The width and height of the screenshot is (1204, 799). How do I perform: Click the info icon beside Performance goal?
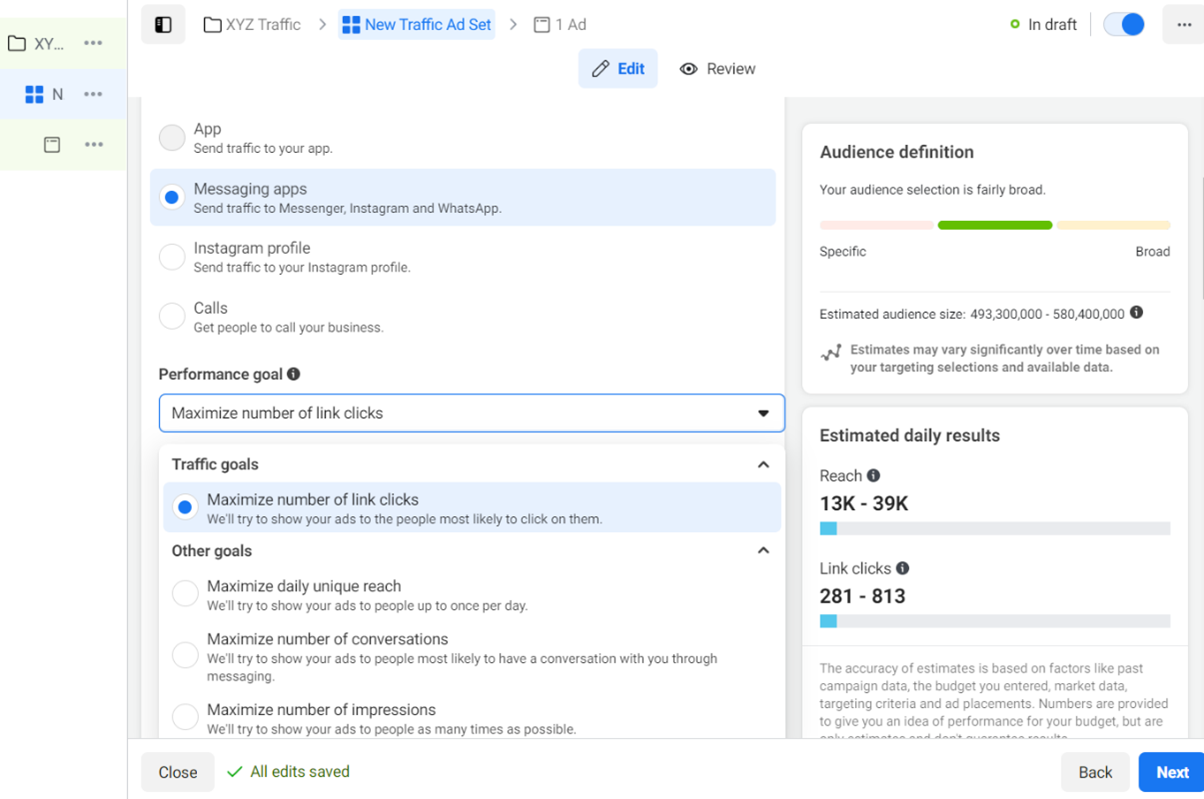293,374
